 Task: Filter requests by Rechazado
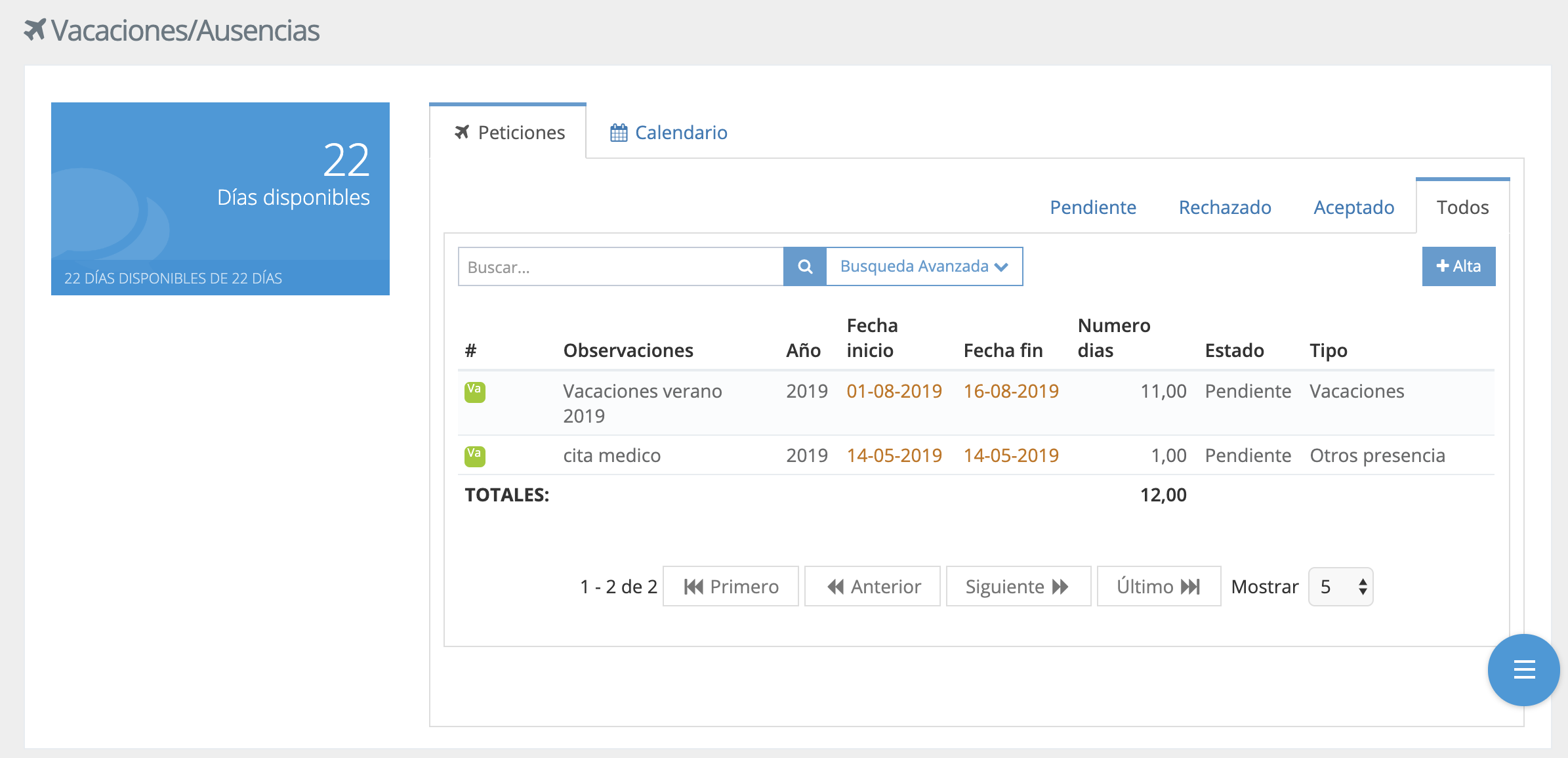[1225, 207]
